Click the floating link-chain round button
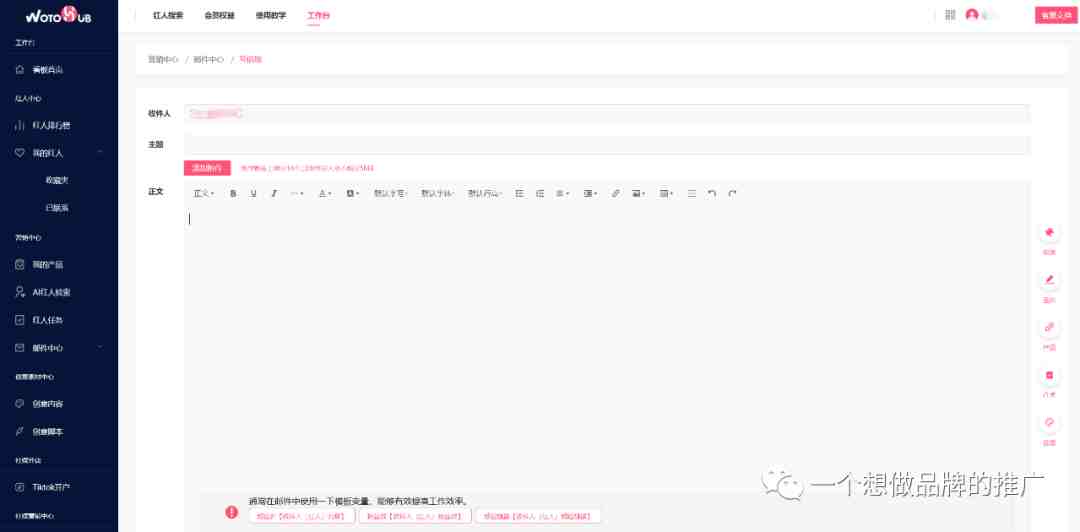 click(1050, 327)
